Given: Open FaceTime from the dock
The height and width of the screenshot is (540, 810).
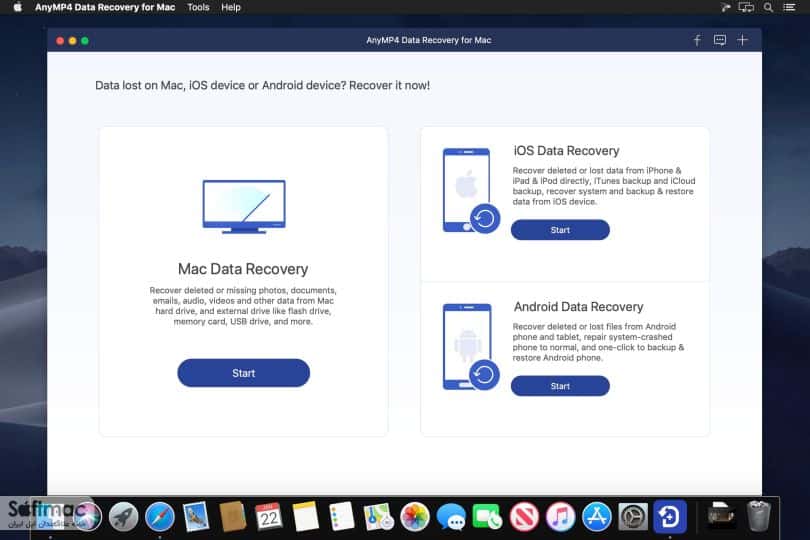Looking at the screenshot, I should tap(487, 516).
